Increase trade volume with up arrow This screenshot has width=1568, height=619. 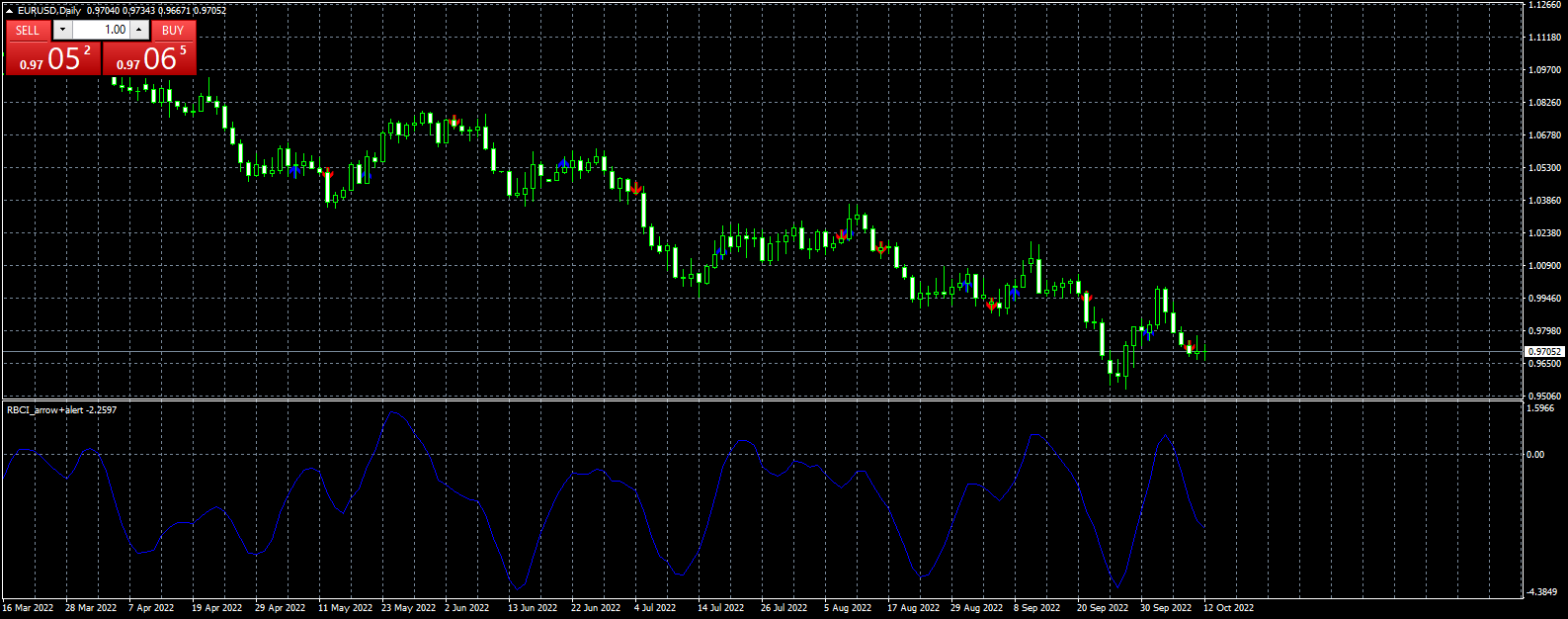(x=139, y=30)
